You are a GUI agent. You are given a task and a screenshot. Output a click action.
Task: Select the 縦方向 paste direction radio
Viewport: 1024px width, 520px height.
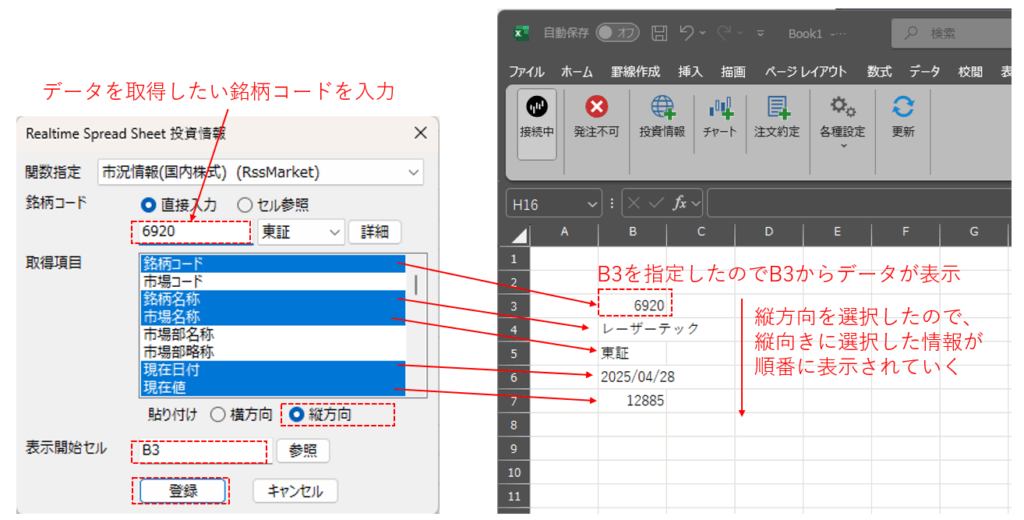pos(296,415)
